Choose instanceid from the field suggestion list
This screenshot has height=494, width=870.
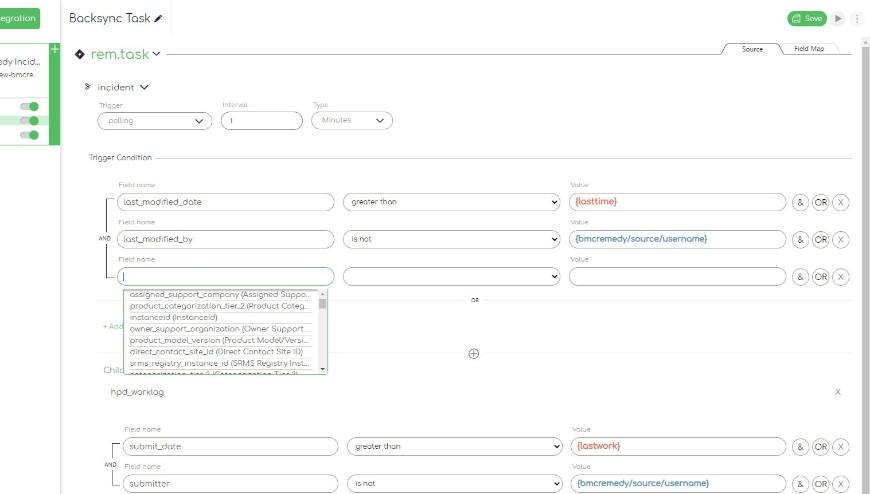pyautogui.click(x=174, y=317)
